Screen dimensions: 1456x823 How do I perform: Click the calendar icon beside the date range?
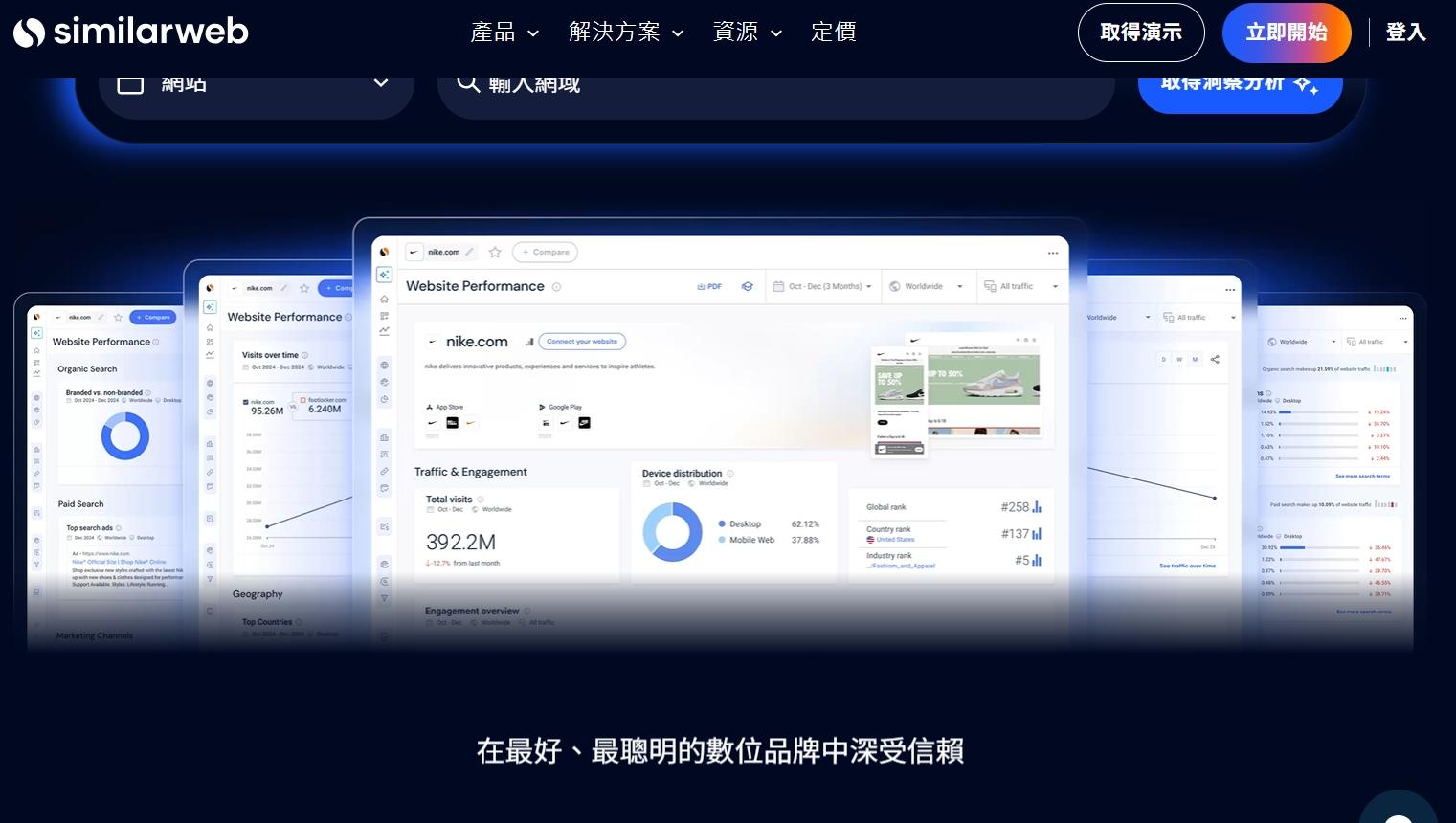[x=778, y=286]
